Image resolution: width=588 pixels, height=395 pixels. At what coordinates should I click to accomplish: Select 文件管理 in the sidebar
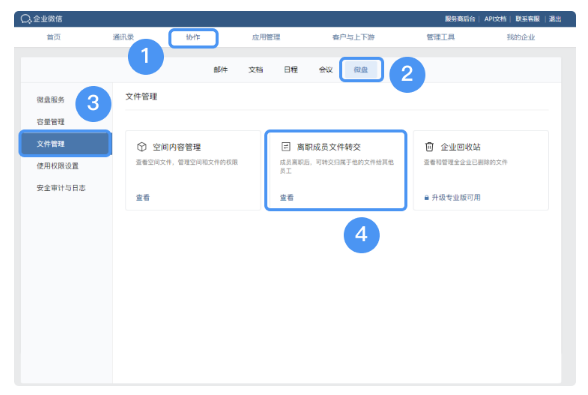coord(66,144)
